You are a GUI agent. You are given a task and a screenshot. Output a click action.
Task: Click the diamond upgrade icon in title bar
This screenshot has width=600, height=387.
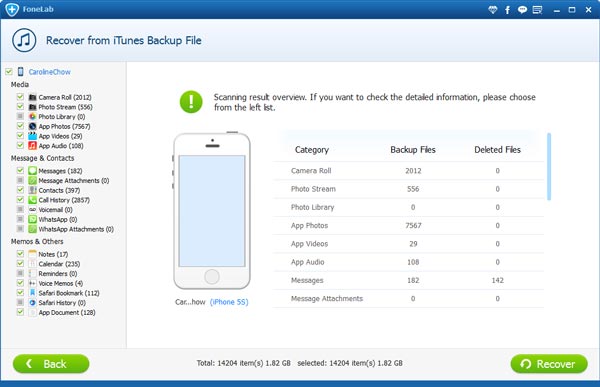click(493, 10)
